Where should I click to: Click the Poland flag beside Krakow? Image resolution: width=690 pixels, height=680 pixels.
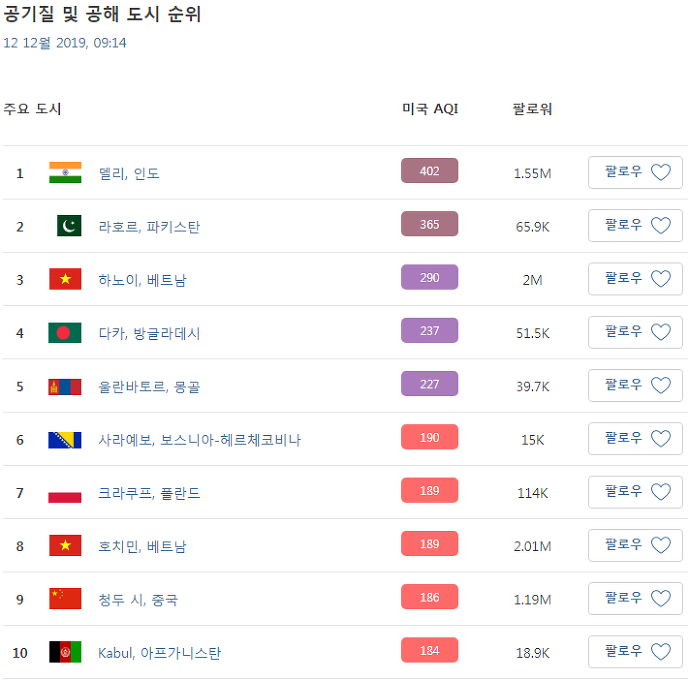click(x=65, y=493)
